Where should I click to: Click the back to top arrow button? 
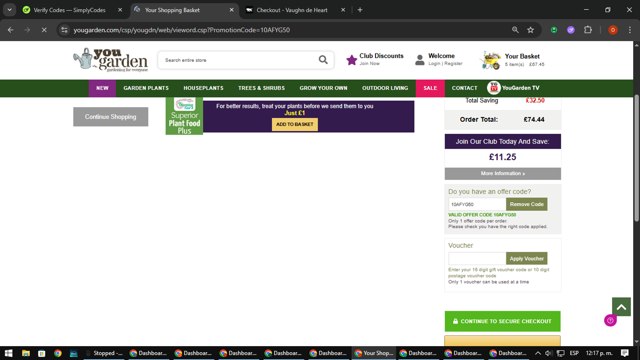[x=621, y=307]
